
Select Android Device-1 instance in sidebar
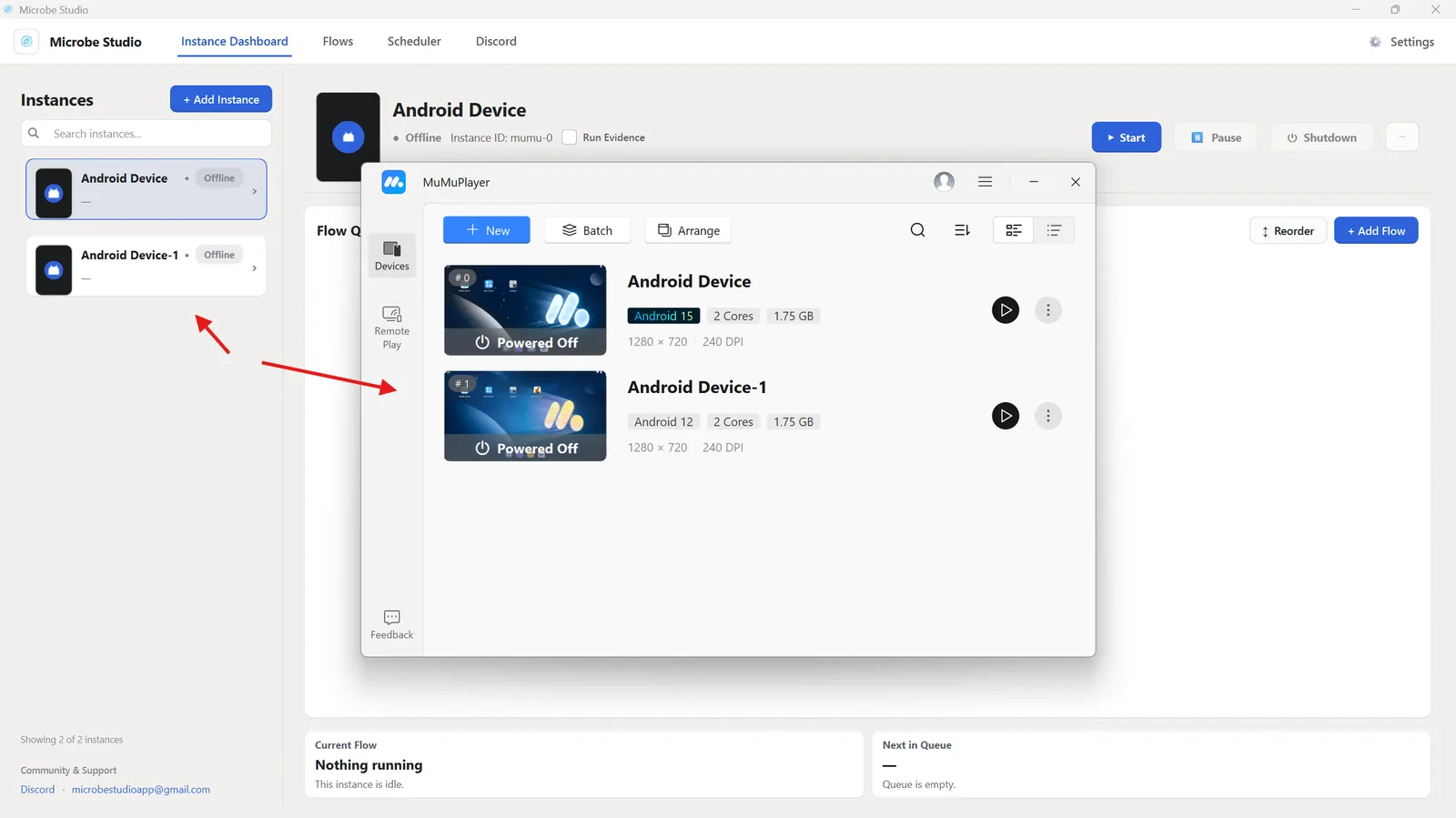[x=146, y=266]
